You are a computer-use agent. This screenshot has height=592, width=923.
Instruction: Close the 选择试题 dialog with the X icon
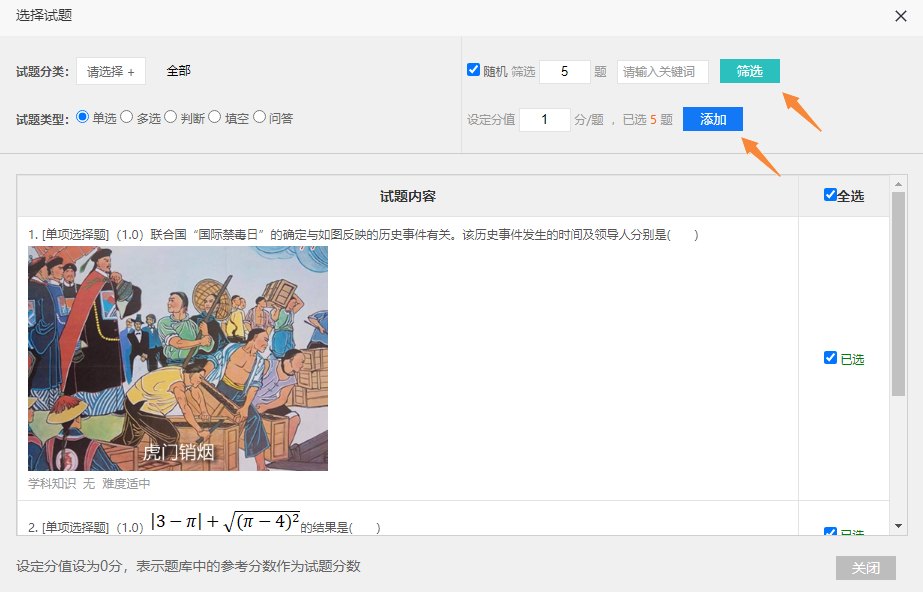901,16
